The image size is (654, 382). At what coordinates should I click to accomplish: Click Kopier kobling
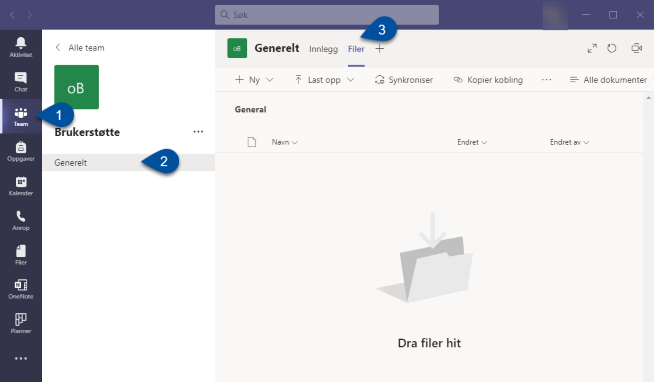(x=488, y=80)
